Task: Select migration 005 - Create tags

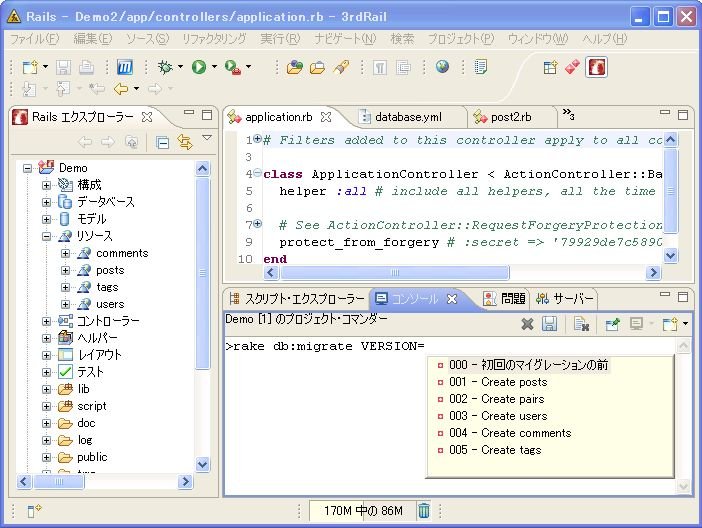Action: 495,450
